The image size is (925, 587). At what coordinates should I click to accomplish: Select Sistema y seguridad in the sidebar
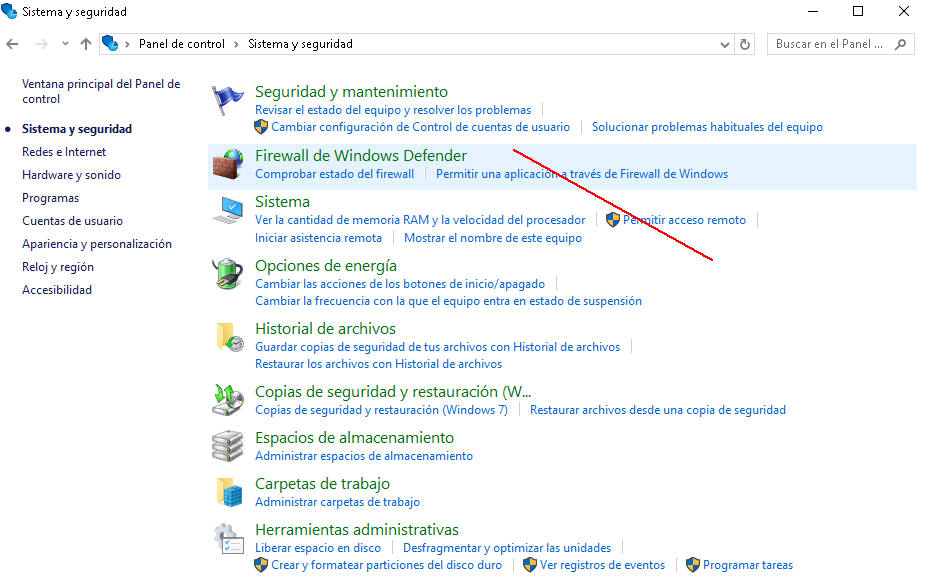[x=77, y=129]
